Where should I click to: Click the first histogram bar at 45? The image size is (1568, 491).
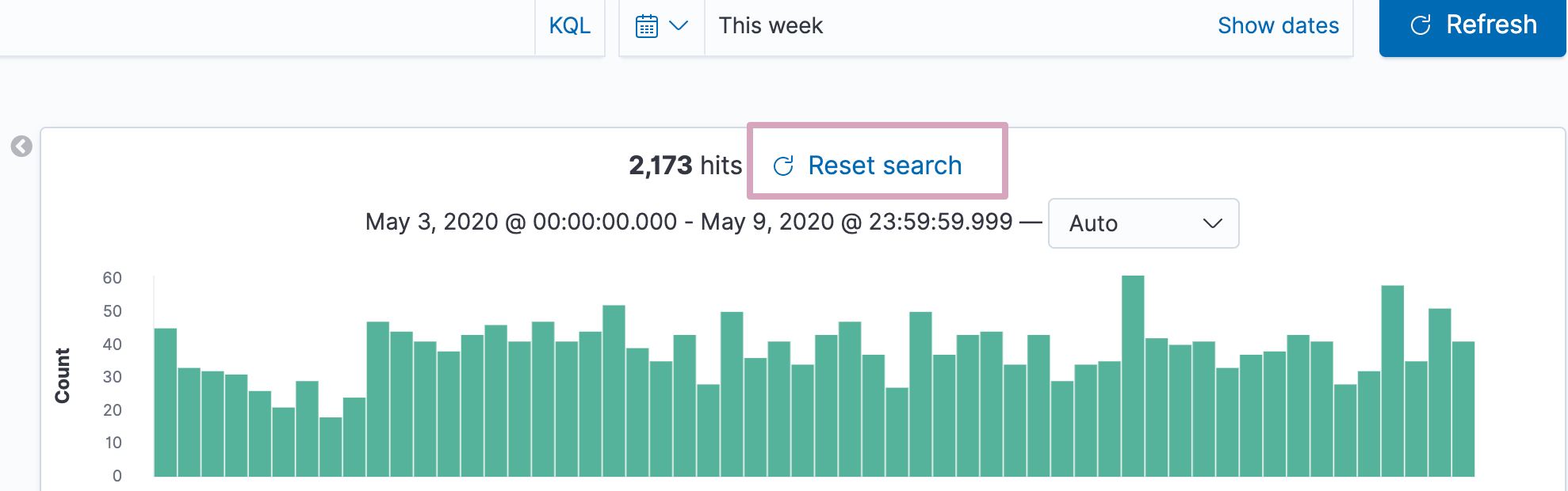point(166,402)
